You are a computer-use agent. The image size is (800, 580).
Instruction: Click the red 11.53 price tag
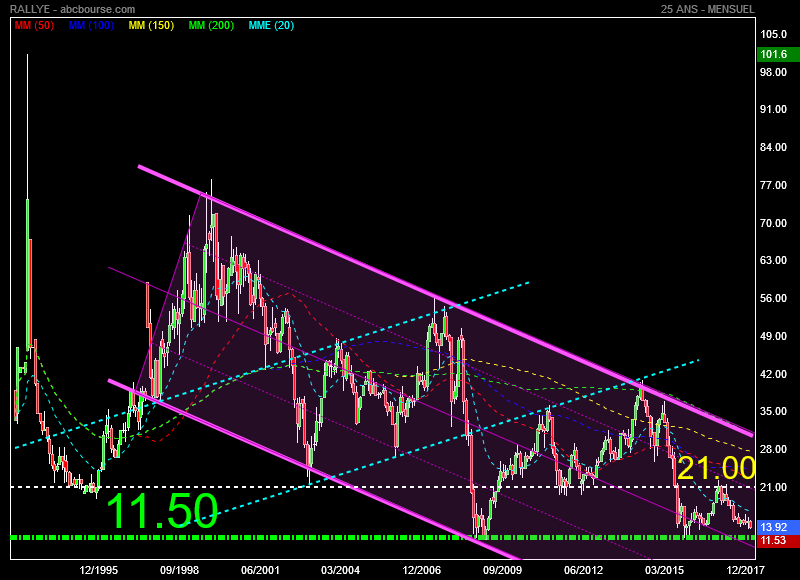pos(778,540)
